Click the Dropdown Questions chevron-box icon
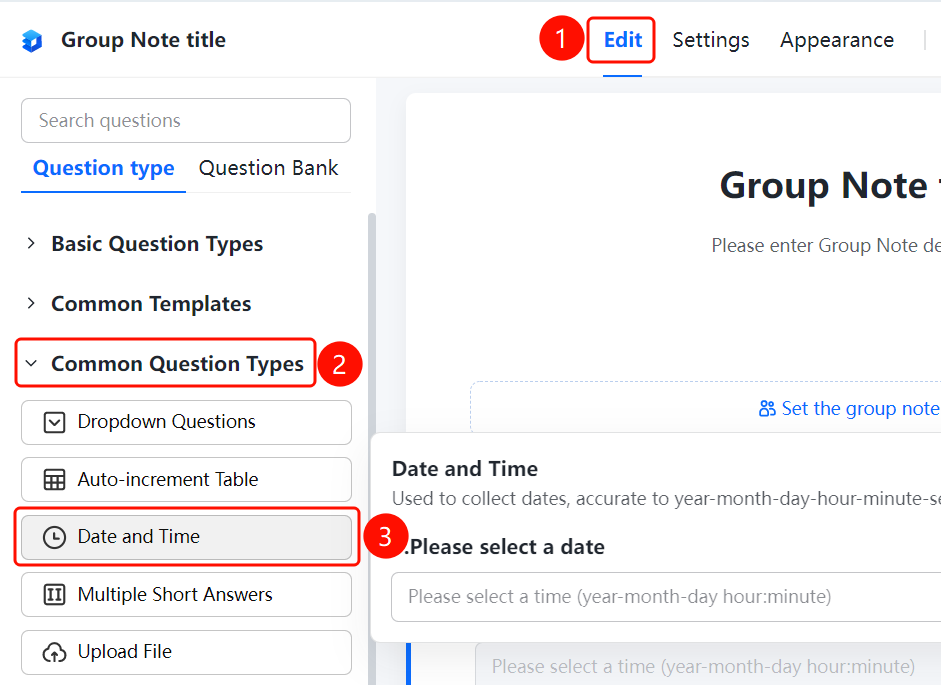The width and height of the screenshot is (941, 685). (x=54, y=422)
